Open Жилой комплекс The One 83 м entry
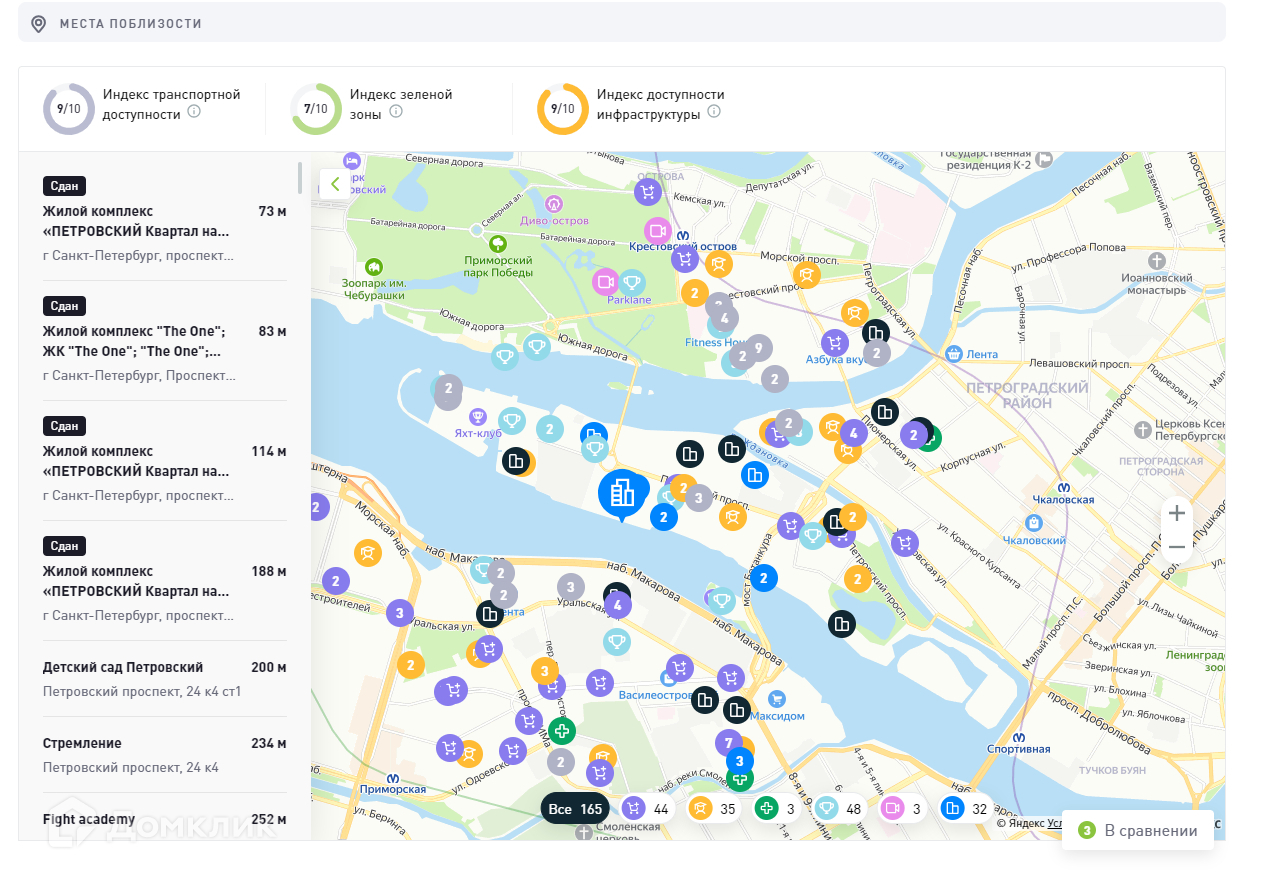 165,340
